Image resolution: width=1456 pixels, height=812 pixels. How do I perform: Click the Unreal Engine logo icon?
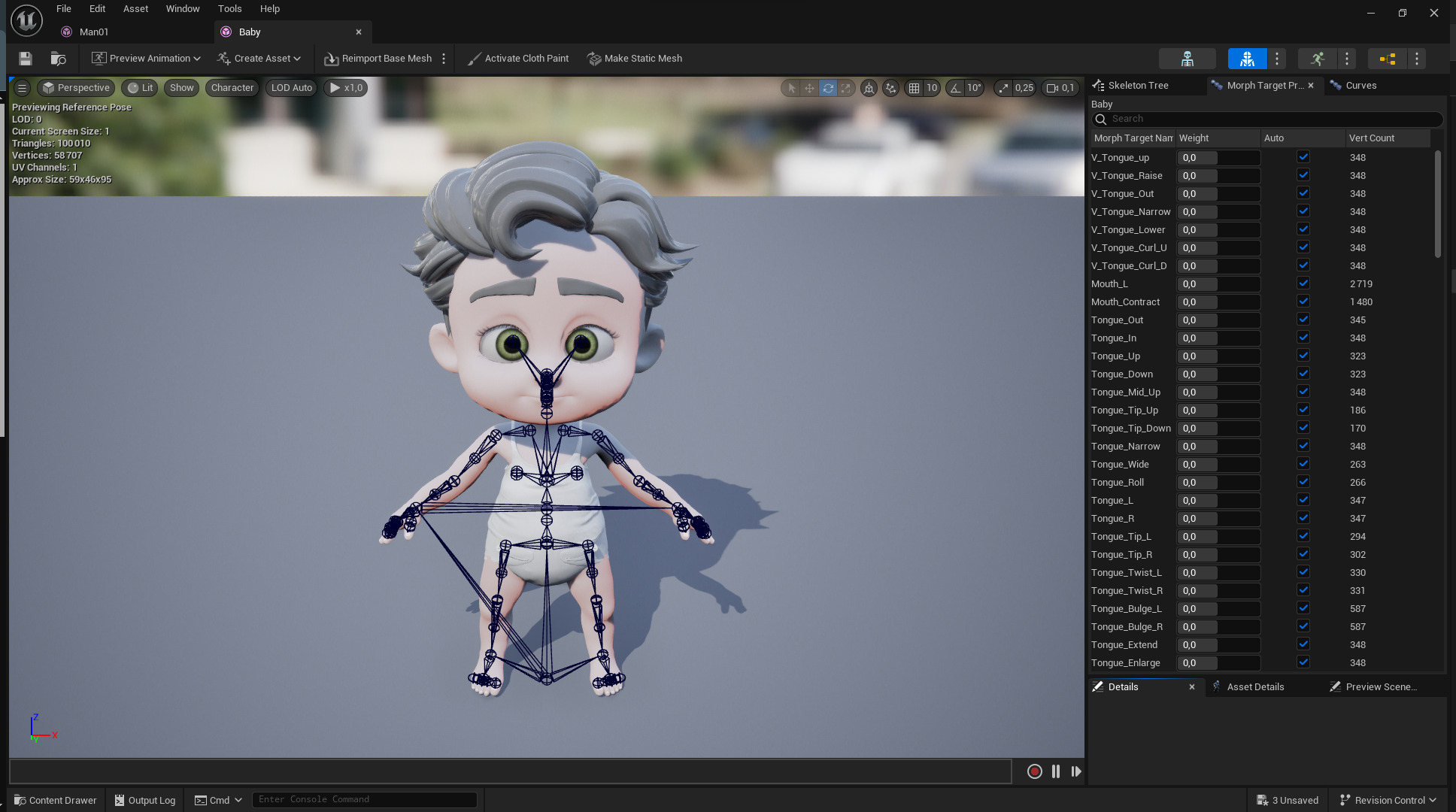coord(26,20)
